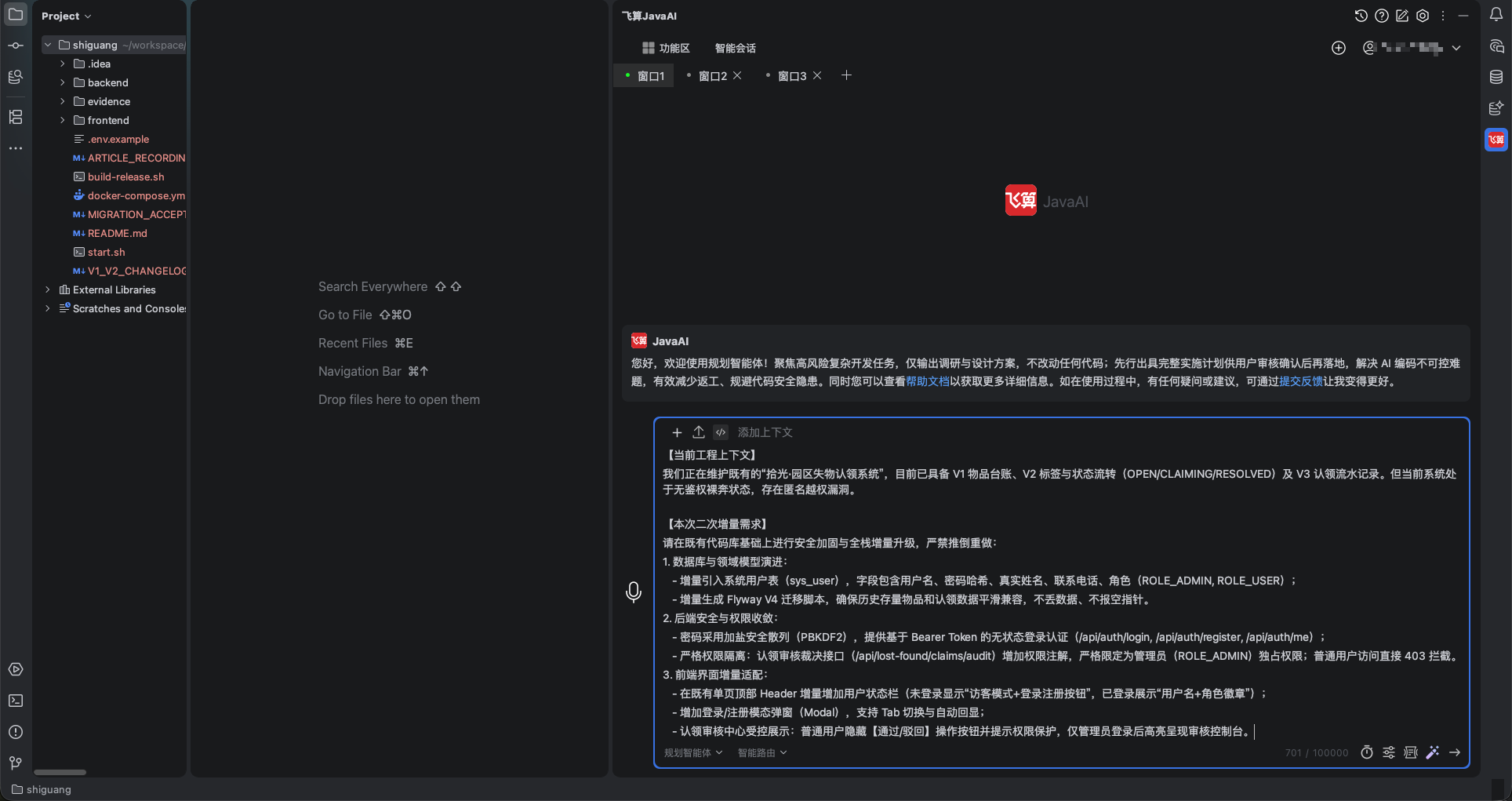Expand External Libraries node
Screen dimensions: 1512x801
(48, 289)
